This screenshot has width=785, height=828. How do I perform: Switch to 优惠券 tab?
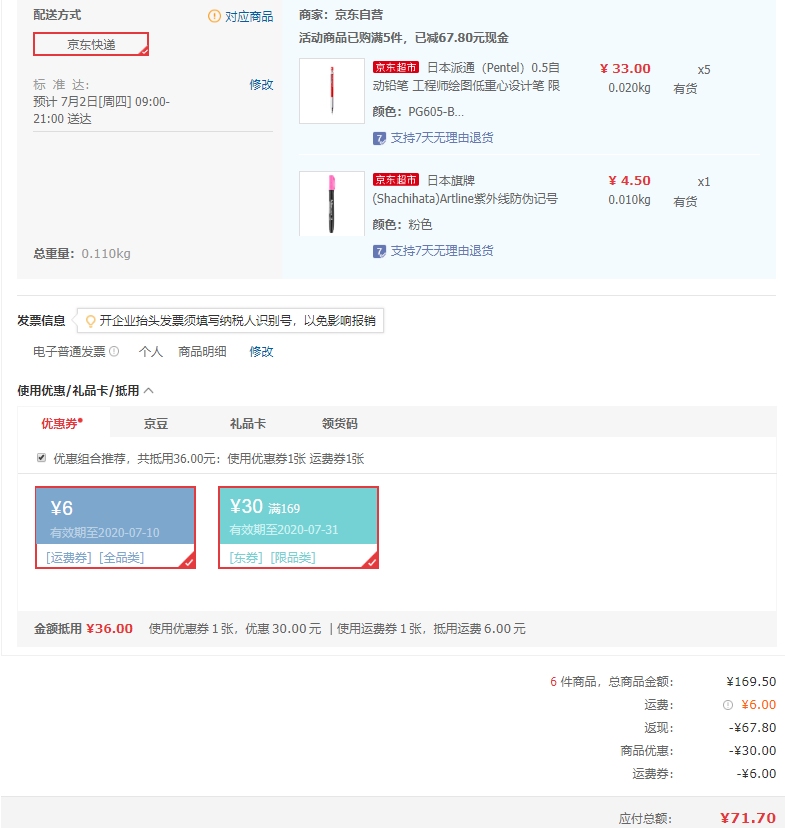coord(62,424)
